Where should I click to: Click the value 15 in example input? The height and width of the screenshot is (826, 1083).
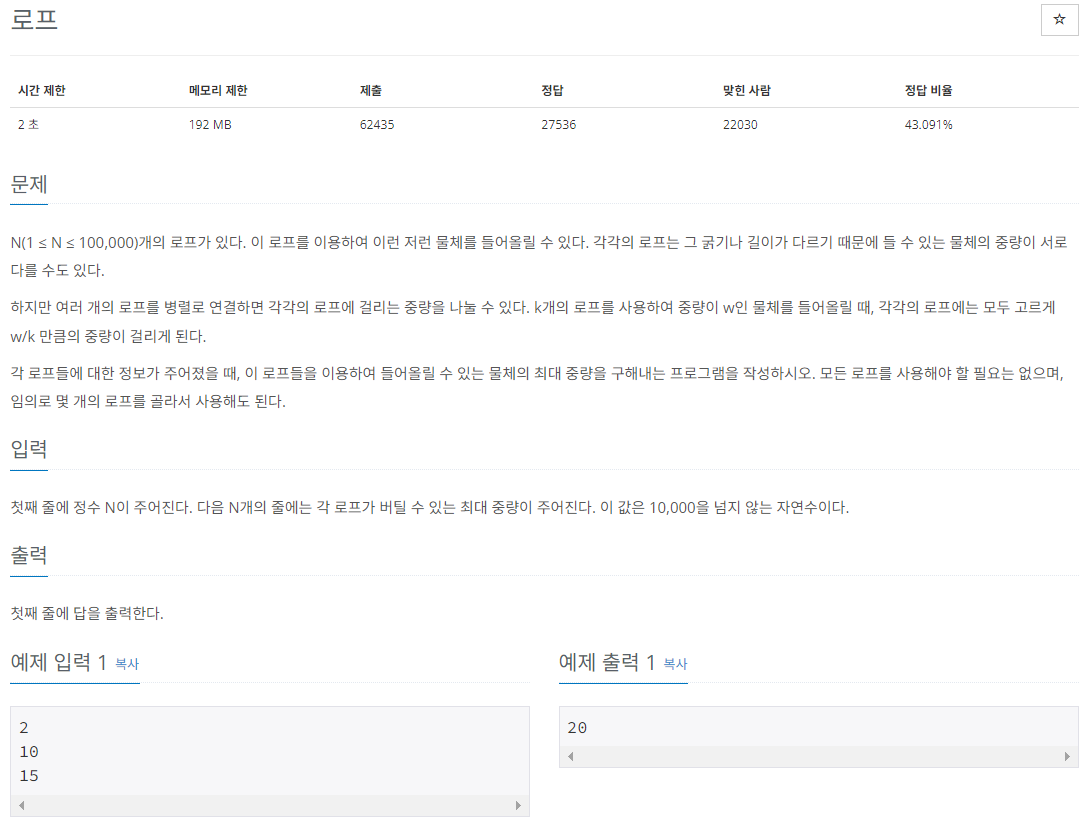coord(29,776)
